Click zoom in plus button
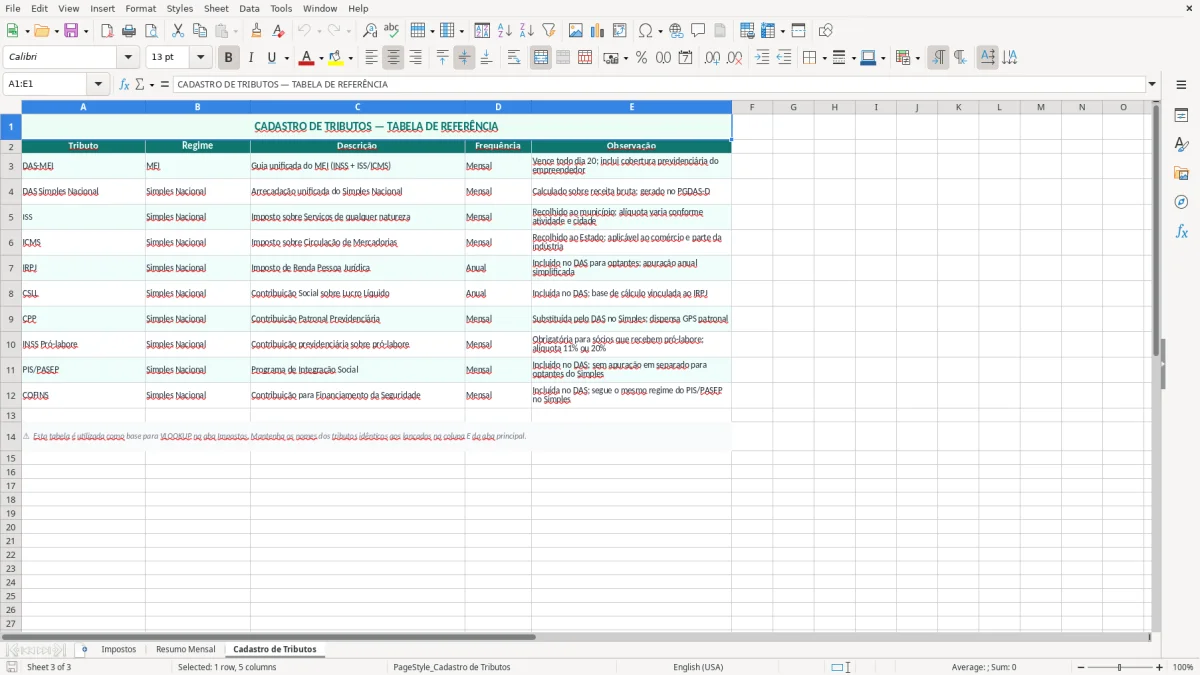This screenshot has height=675, width=1200. point(1160,667)
